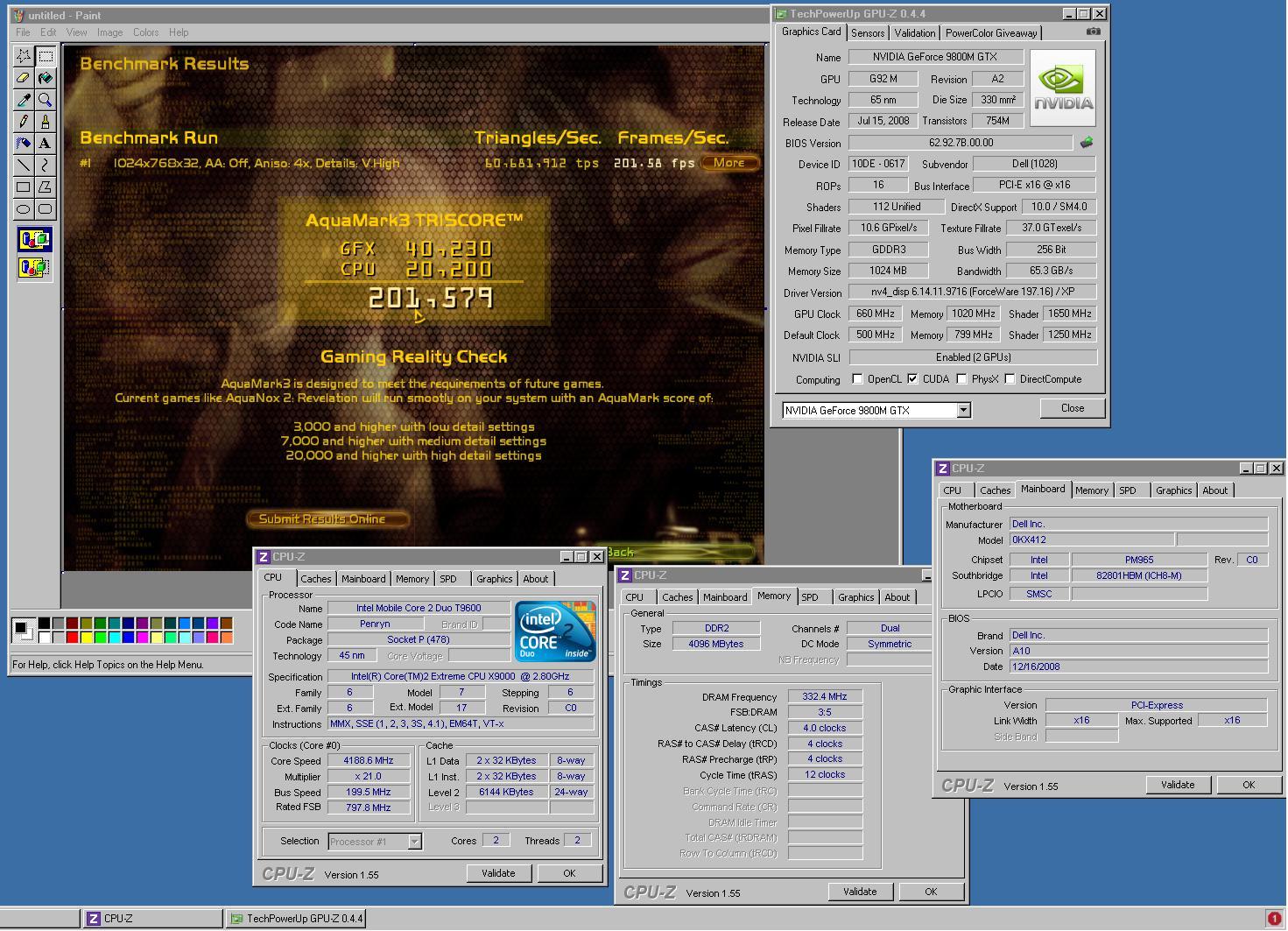Choose the Line tool in Paint
1288x931 pixels.
click(x=24, y=165)
